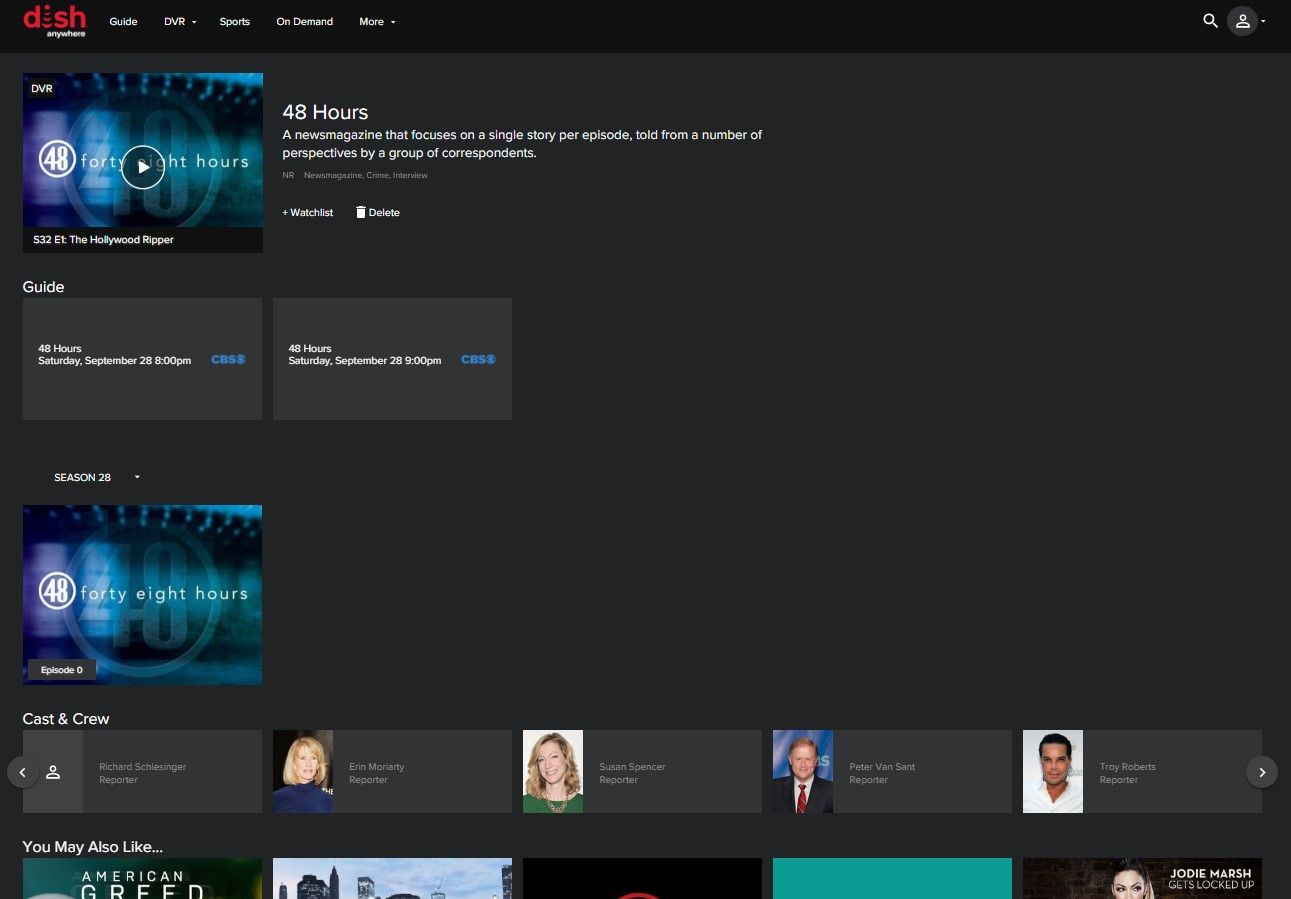This screenshot has height=899, width=1291.
Task: Open the Episode 0 thumbnail
Action: coord(142,595)
